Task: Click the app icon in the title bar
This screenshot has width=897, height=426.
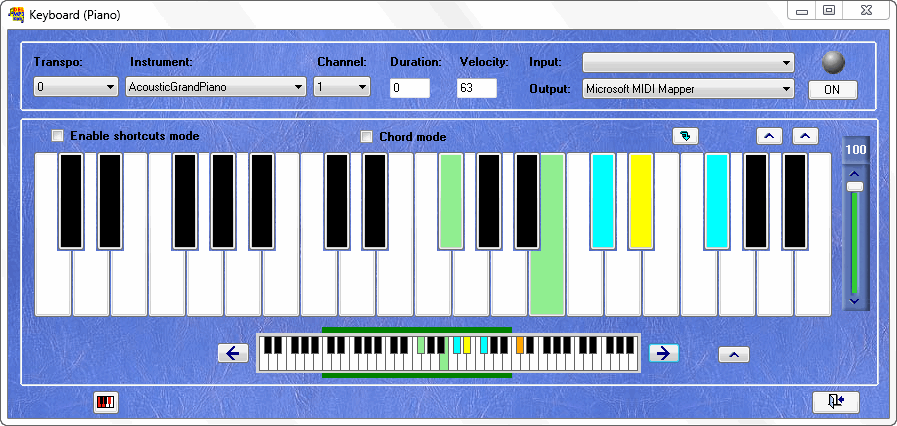Action: tap(16, 14)
